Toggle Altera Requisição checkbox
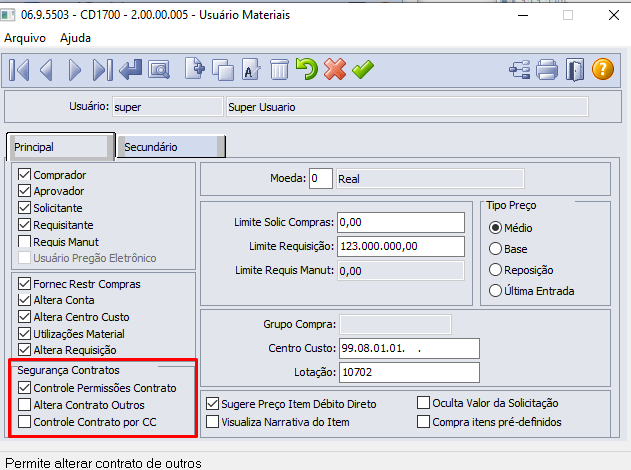 [x=25, y=350]
